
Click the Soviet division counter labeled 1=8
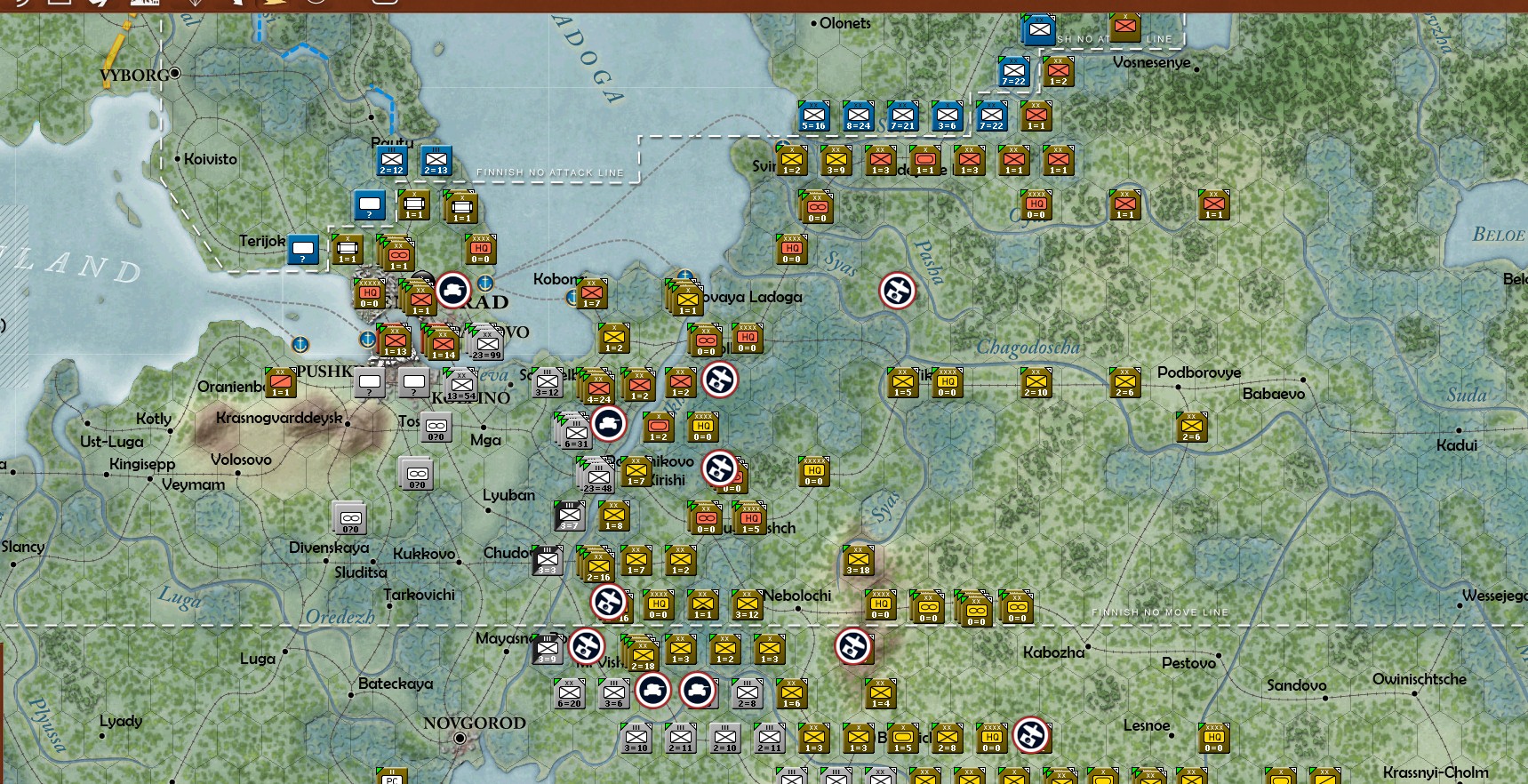[614, 516]
